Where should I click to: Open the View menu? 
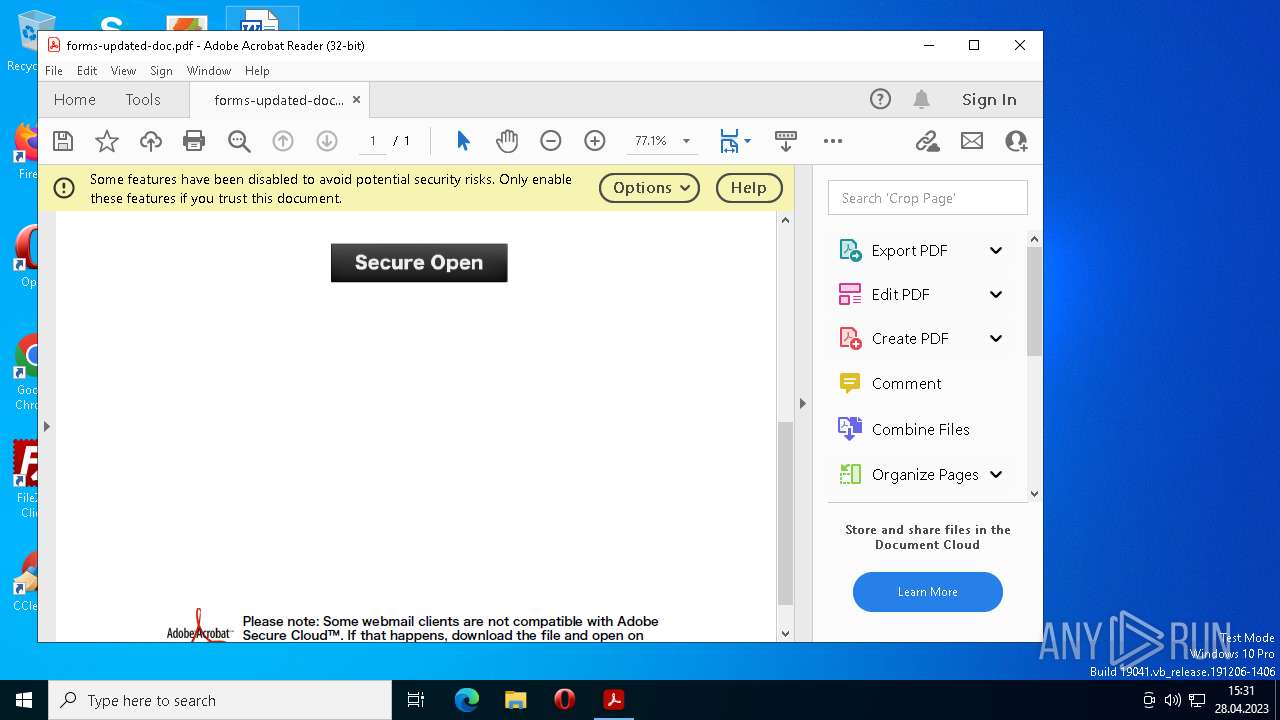pyautogui.click(x=123, y=71)
